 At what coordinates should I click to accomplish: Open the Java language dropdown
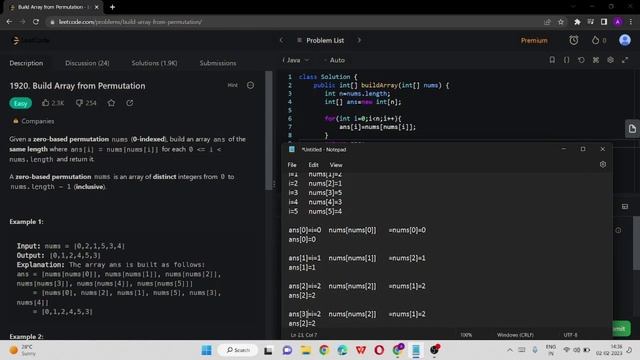296,60
